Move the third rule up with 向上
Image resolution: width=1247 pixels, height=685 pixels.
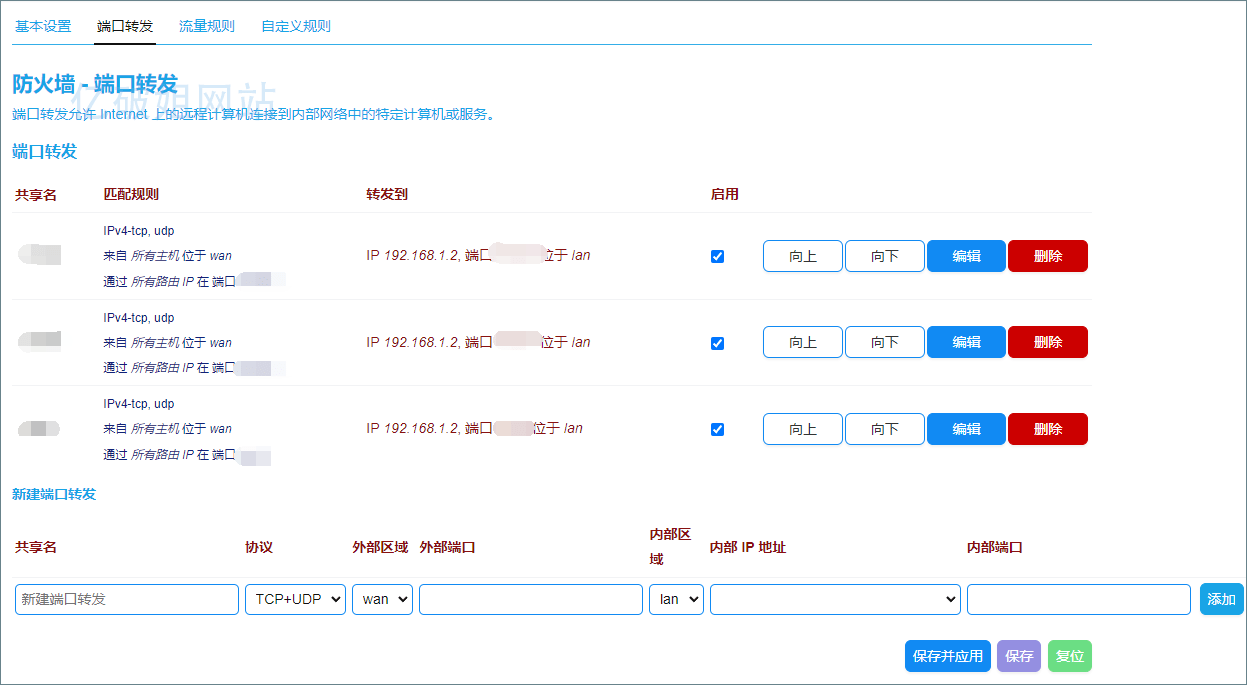(802, 429)
